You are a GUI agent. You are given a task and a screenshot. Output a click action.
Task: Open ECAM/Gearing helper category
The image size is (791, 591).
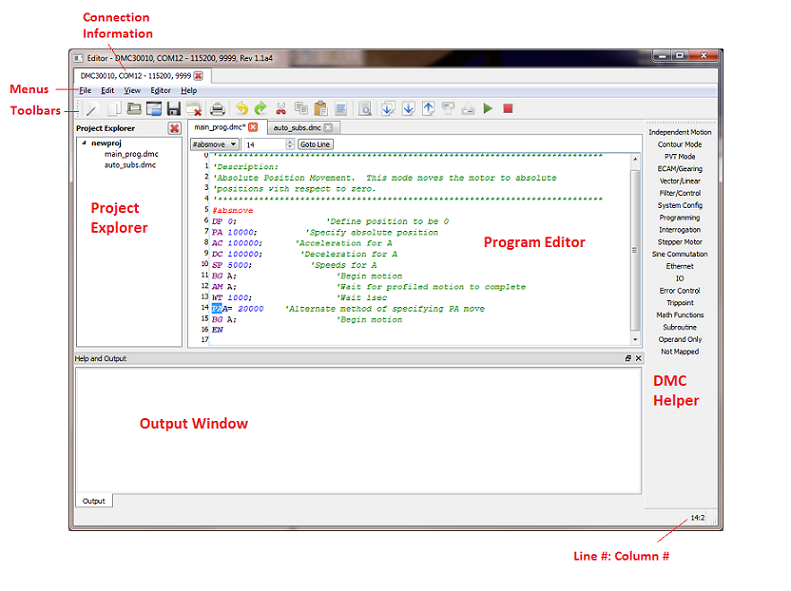[680, 168]
